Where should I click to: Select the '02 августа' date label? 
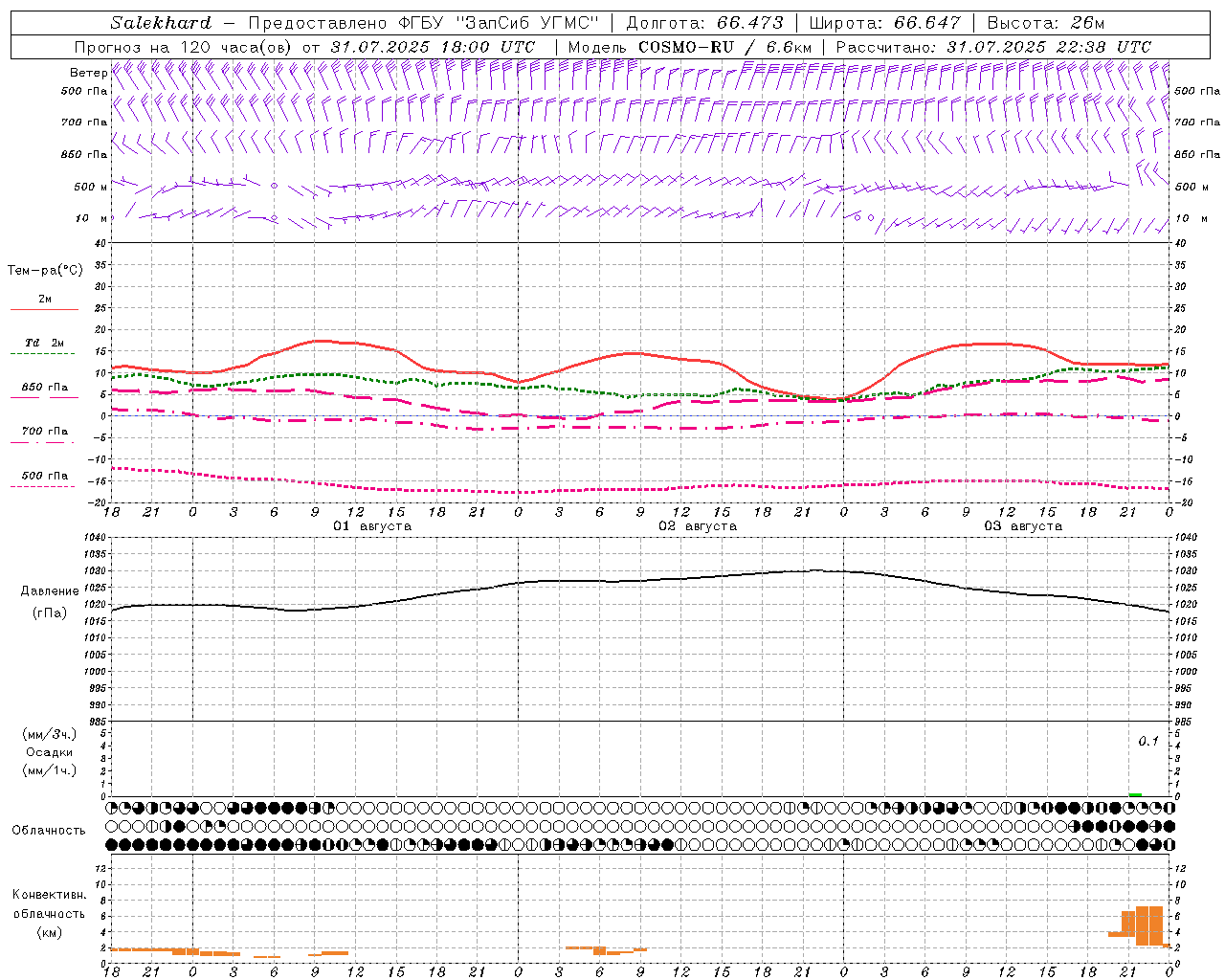(698, 526)
